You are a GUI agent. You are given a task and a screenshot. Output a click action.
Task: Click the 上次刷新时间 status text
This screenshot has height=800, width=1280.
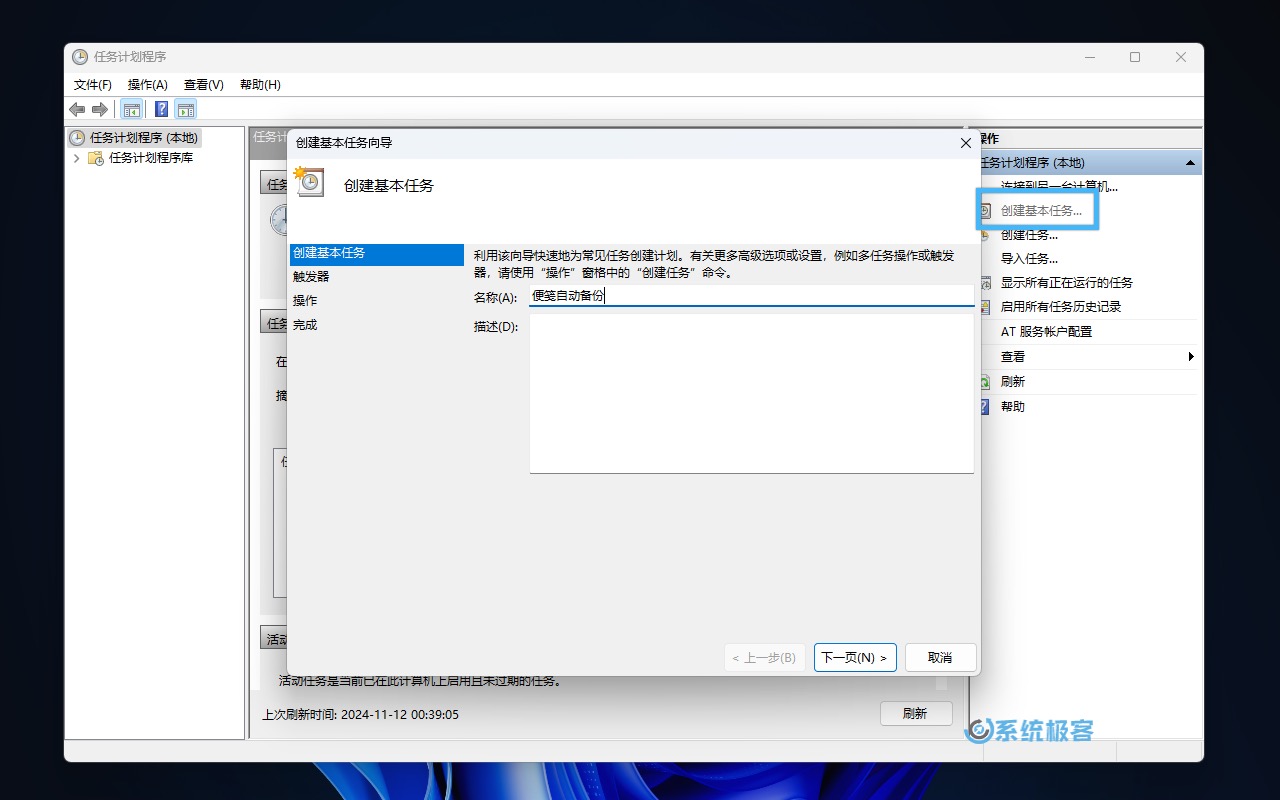[360, 715]
